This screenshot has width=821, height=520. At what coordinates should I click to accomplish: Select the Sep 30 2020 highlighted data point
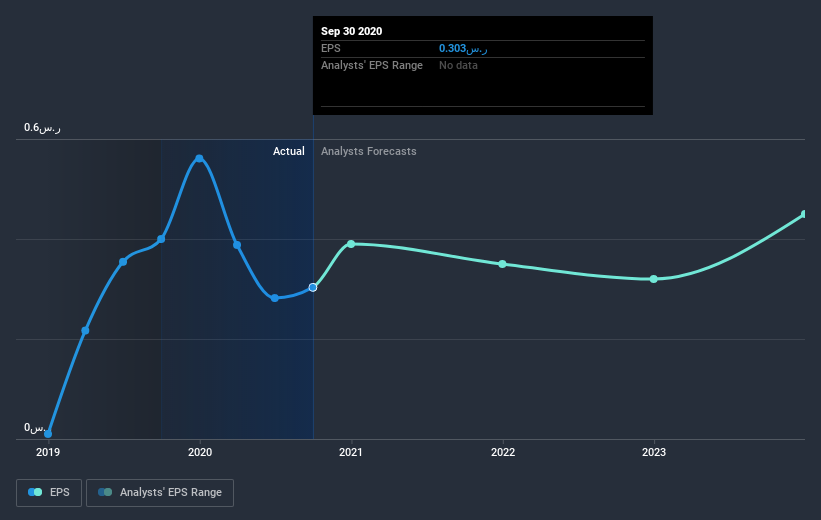coord(313,287)
